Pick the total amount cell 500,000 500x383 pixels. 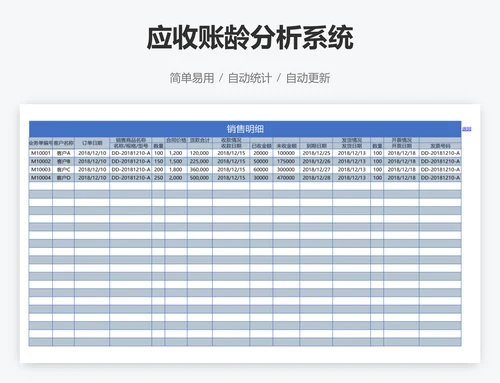click(x=200, y=178)
